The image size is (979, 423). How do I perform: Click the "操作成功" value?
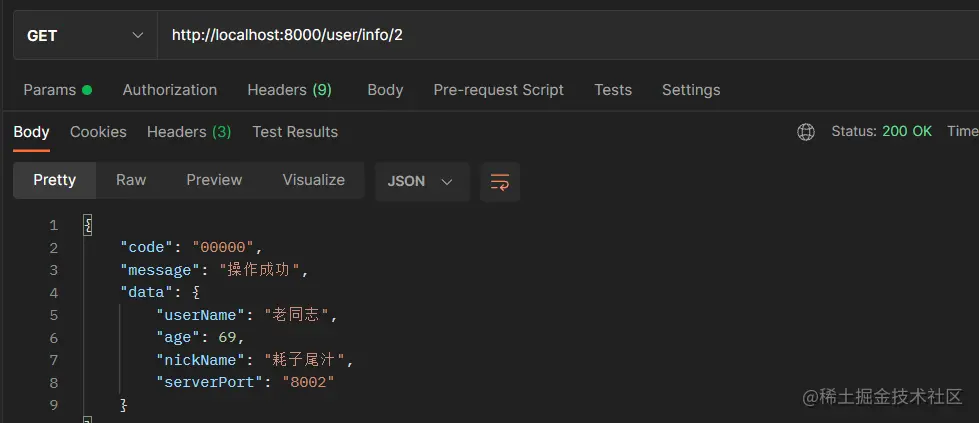click(260, 270)
